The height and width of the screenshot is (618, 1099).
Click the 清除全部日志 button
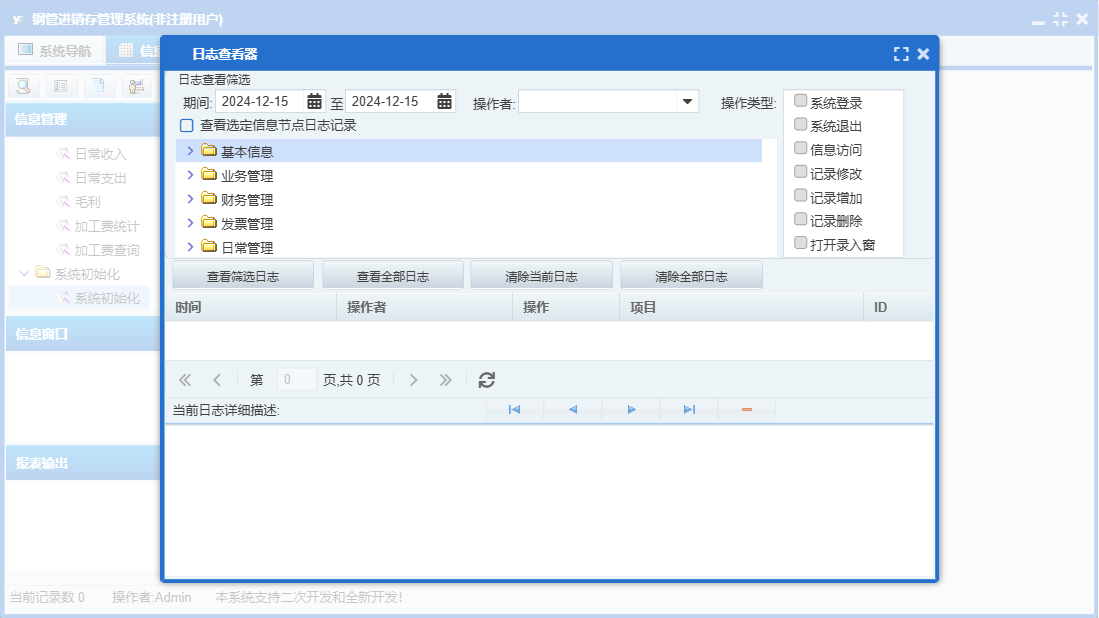pos(691,276)
